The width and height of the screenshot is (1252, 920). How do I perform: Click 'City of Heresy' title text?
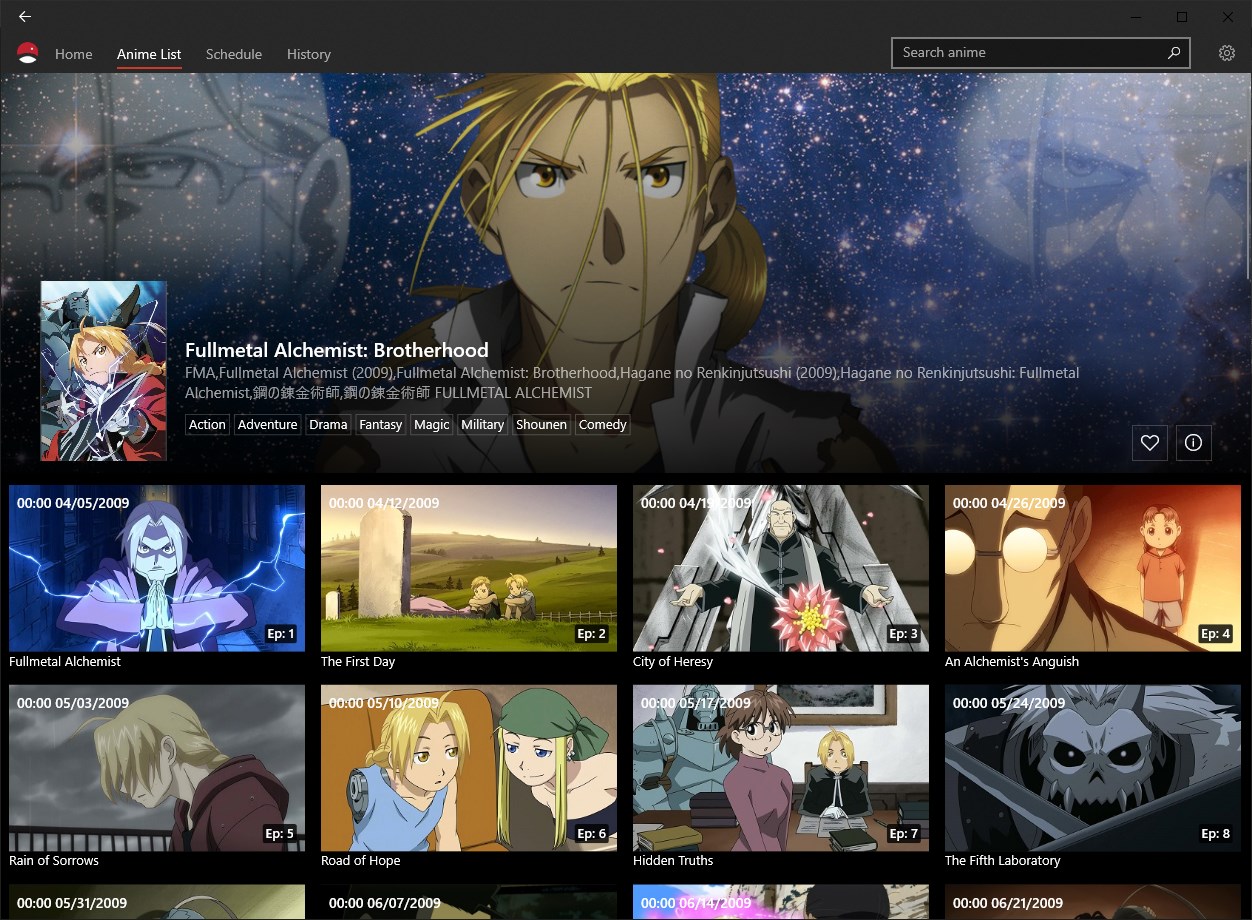click(673, 662)
